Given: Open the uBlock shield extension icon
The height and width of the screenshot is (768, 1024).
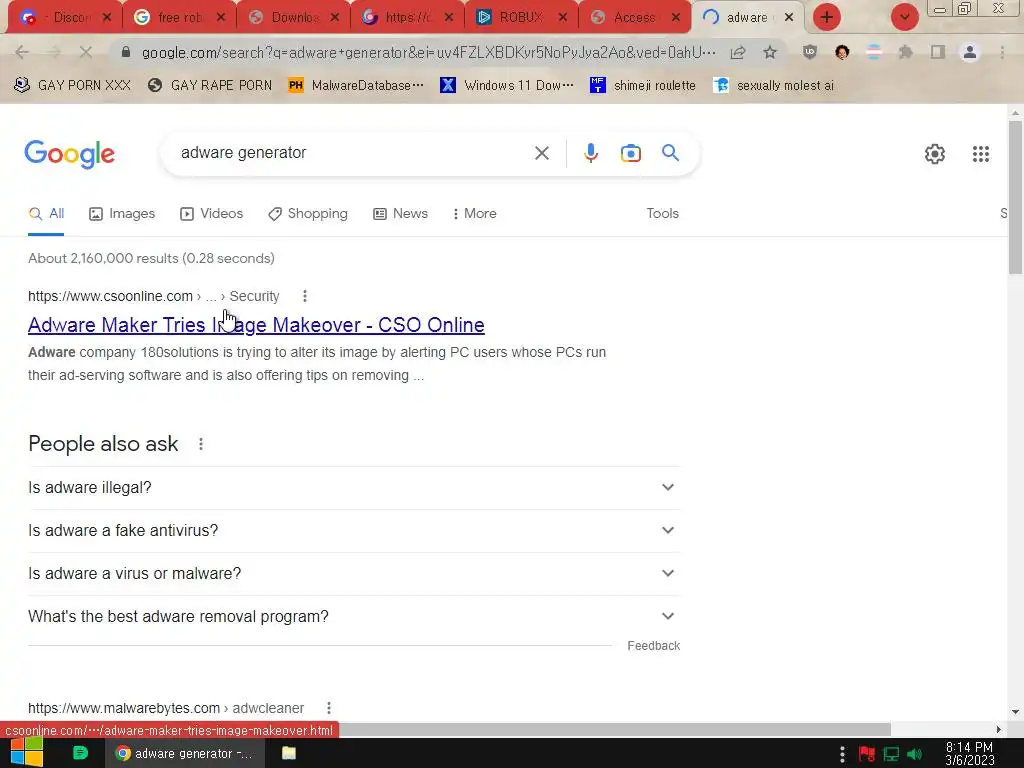Looking at the screenshot, I should [810, 53].
